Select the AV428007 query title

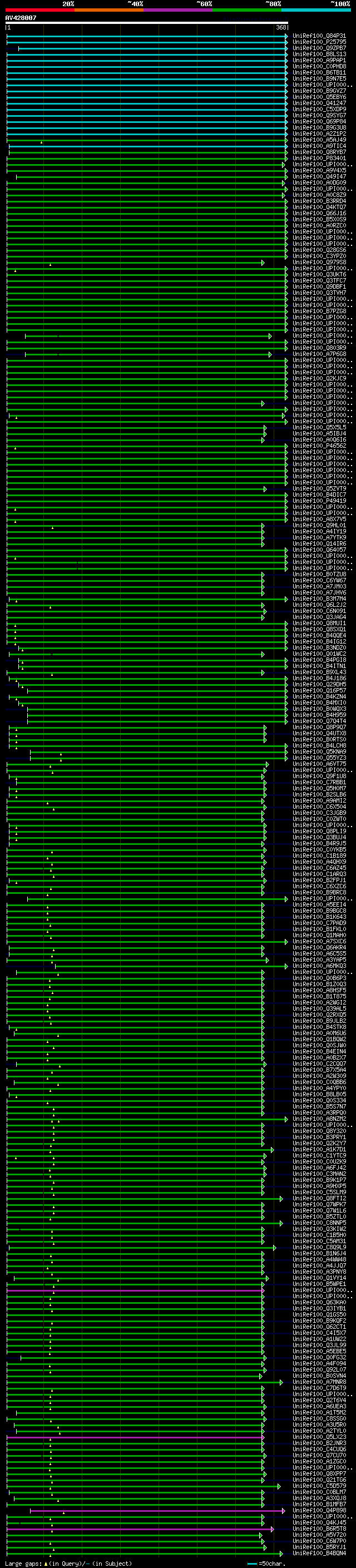click(x=21, y=18)
